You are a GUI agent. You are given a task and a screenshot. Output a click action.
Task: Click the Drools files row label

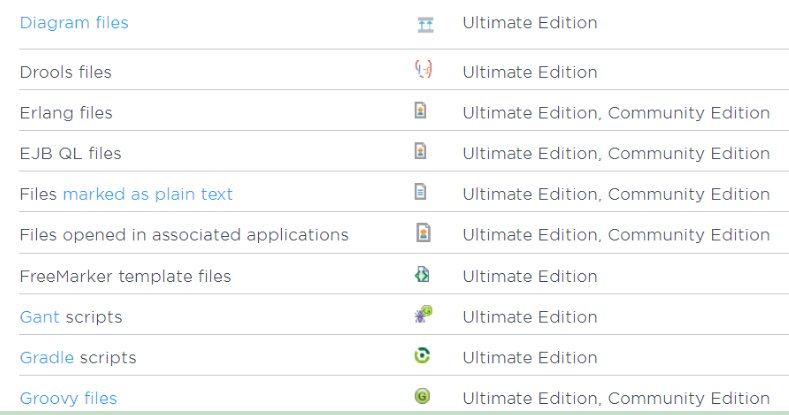[x=65, y=72]
